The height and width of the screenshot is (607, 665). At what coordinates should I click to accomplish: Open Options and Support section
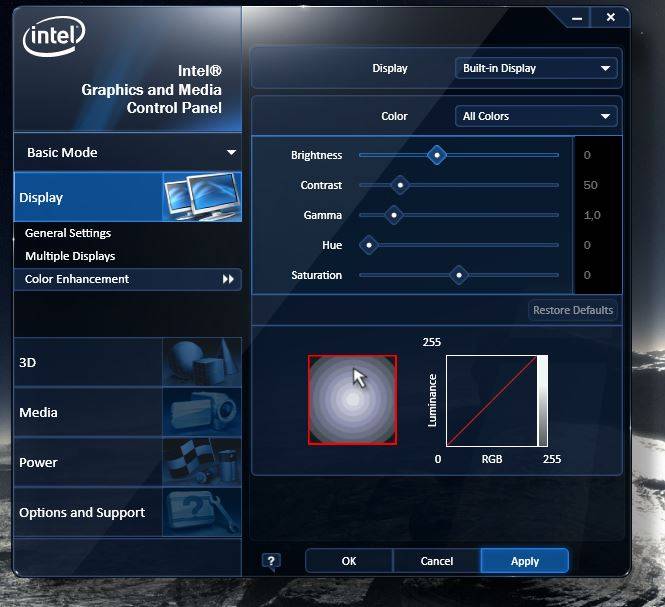(x=128, y=512)
